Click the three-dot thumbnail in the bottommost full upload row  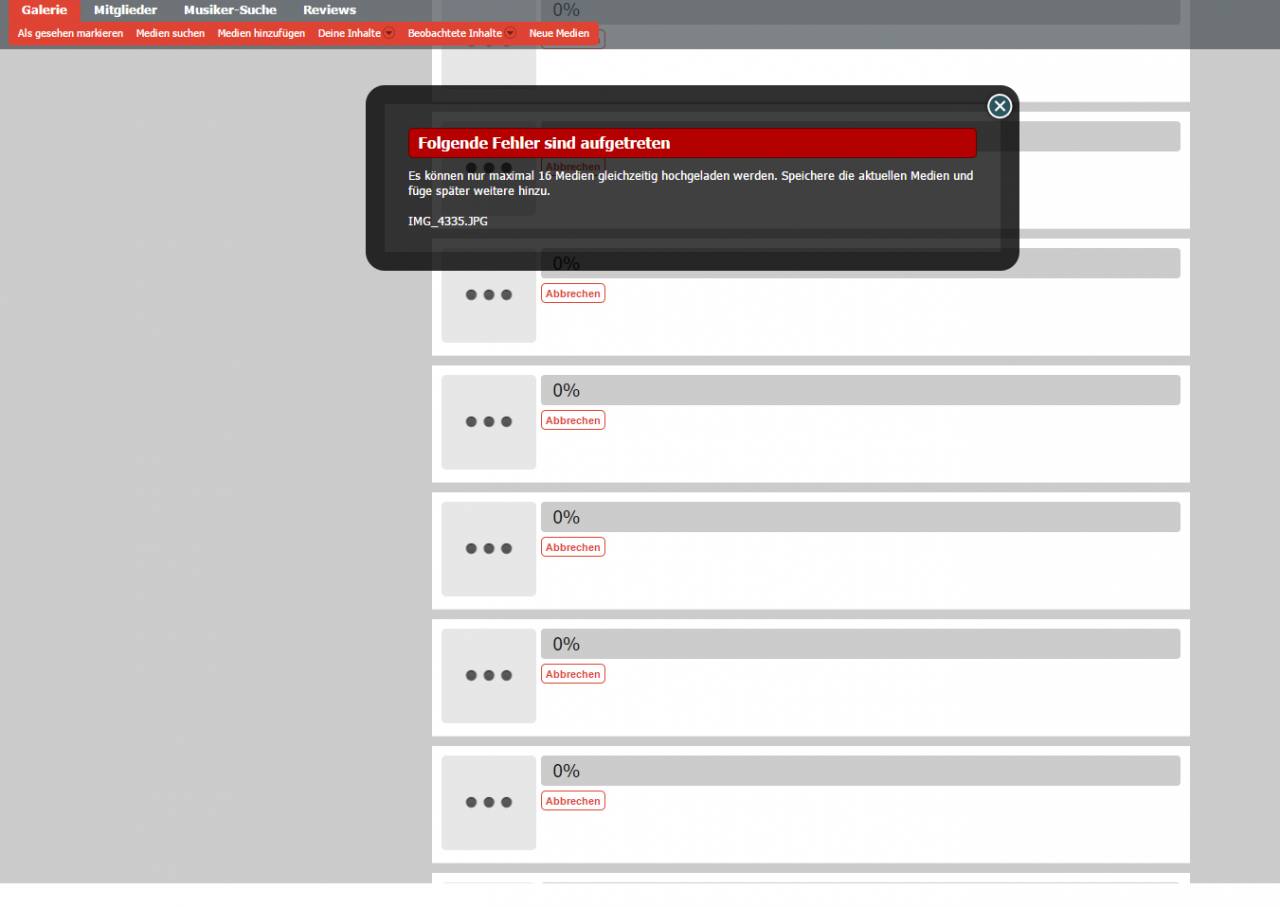[489, 803]
